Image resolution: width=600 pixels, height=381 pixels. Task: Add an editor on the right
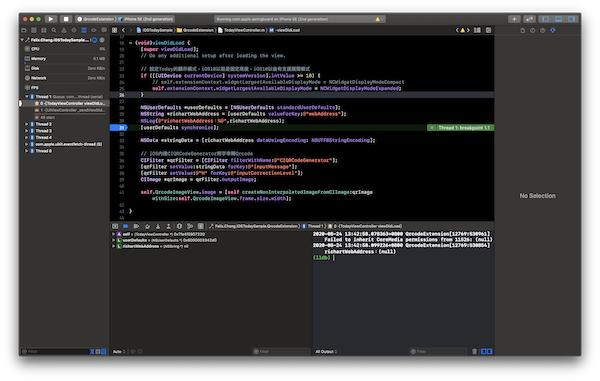tap(488, 30)
